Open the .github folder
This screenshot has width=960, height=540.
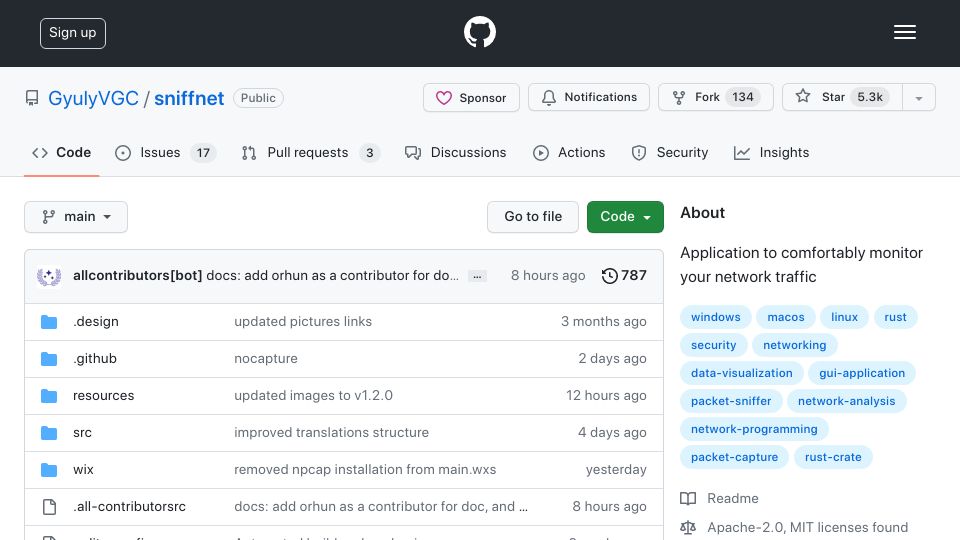[94, 358]
